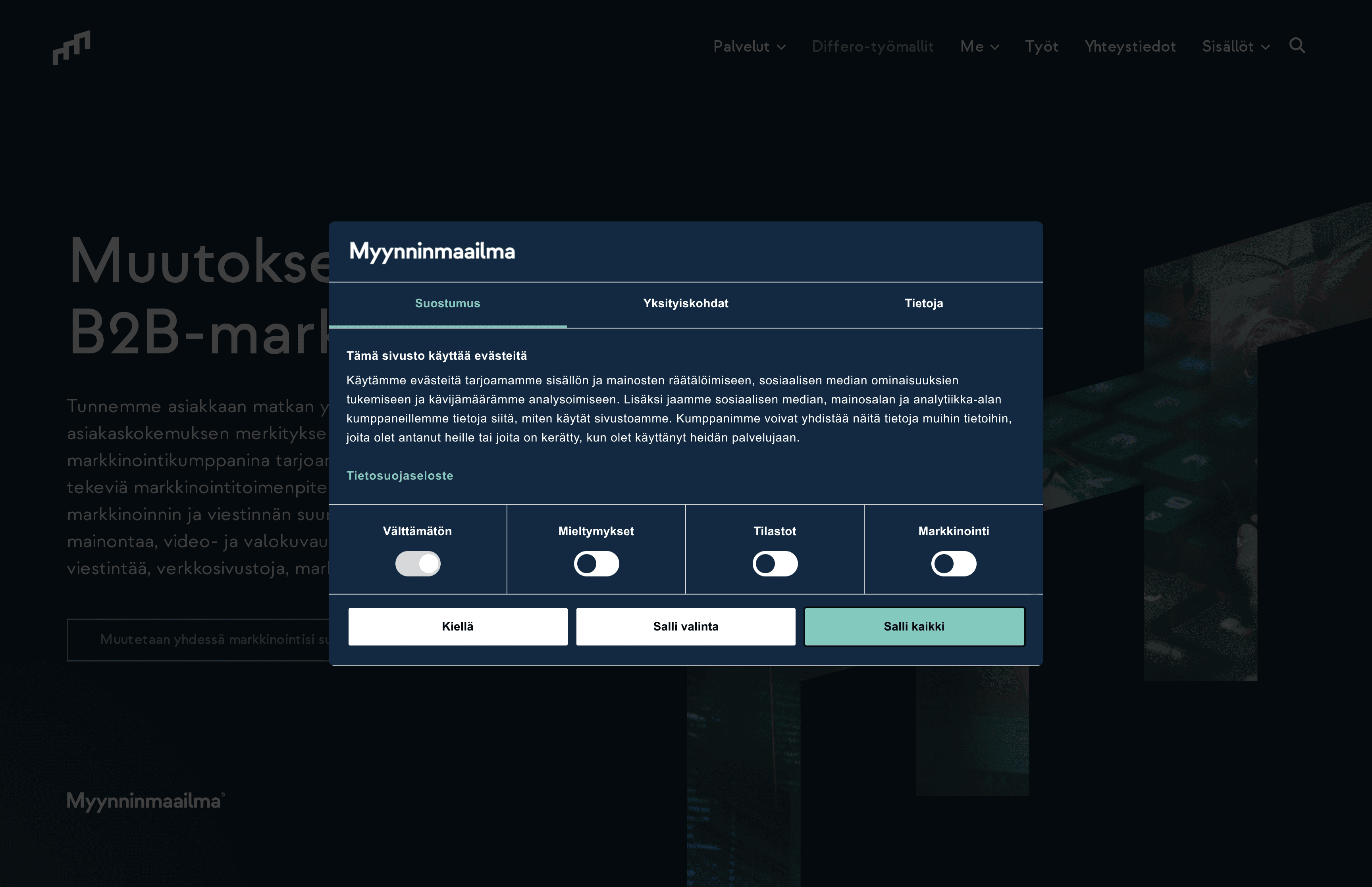
Task: Enable the Mieltymykset cookie toggle
Action: pos(596,564)
